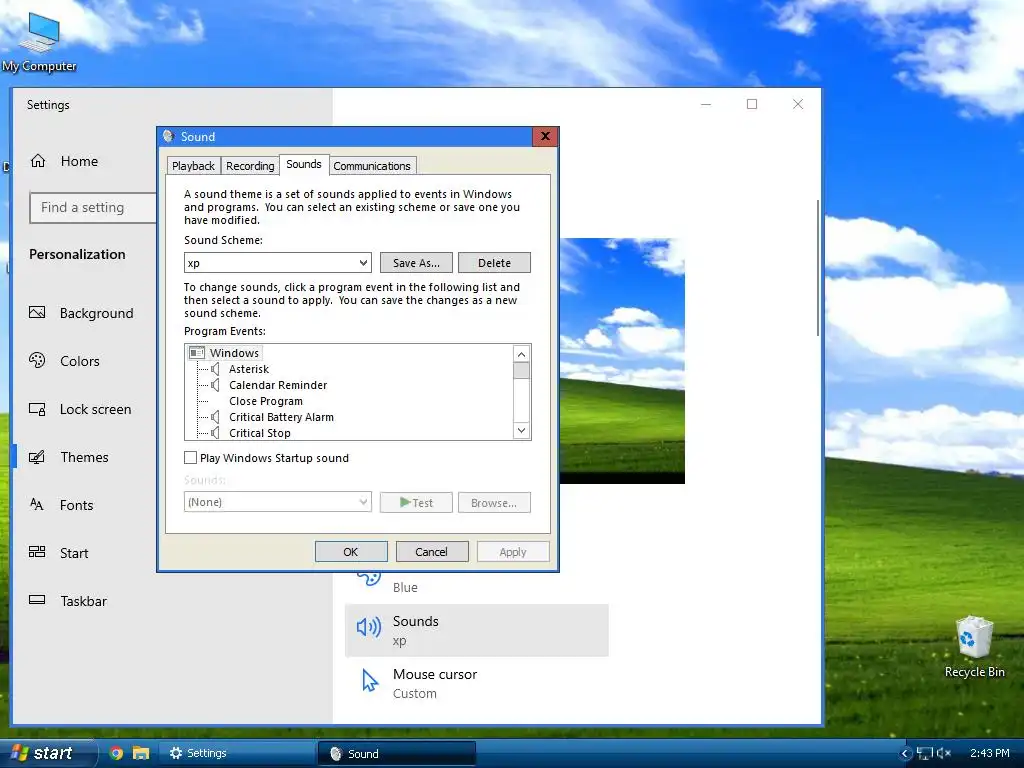Click the Save As... button

click(x=416, y=263)
